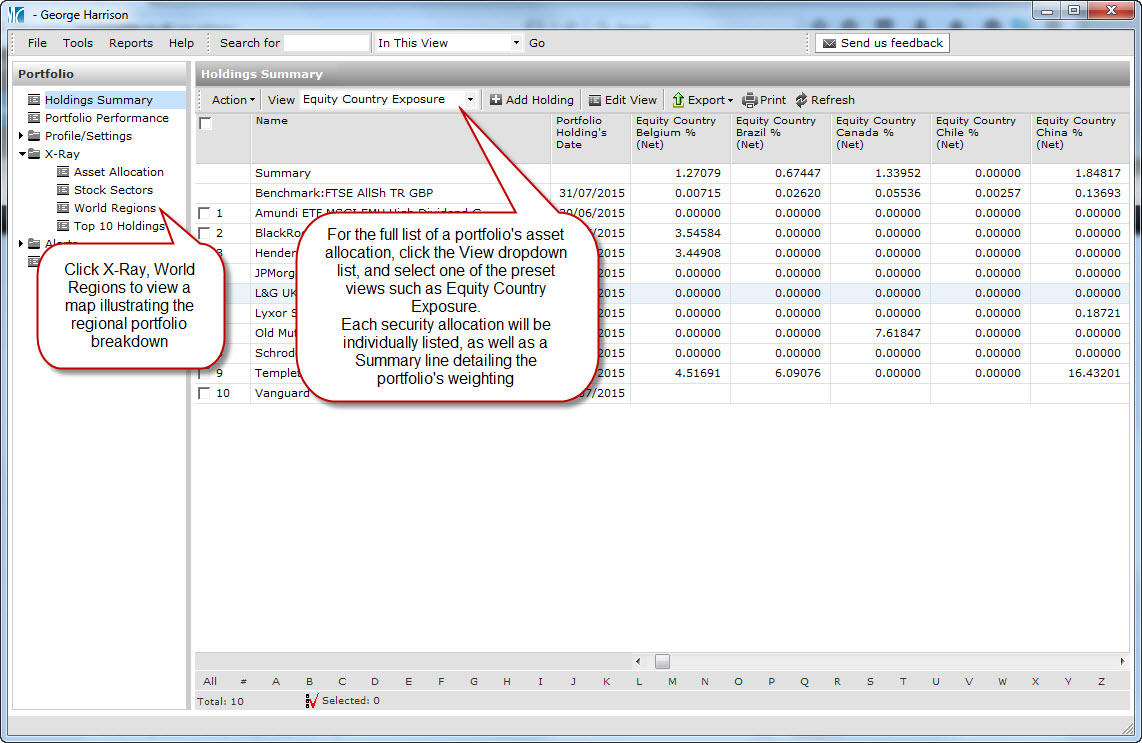Click the Edit View icon
Screen dimensions: 1142x743
tap(595, 100)
